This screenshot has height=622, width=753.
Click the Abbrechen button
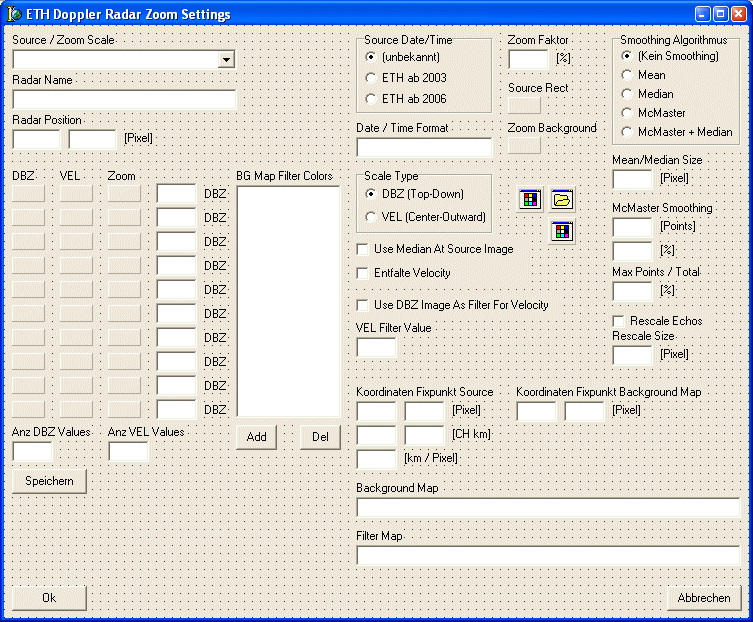[704, 598]
